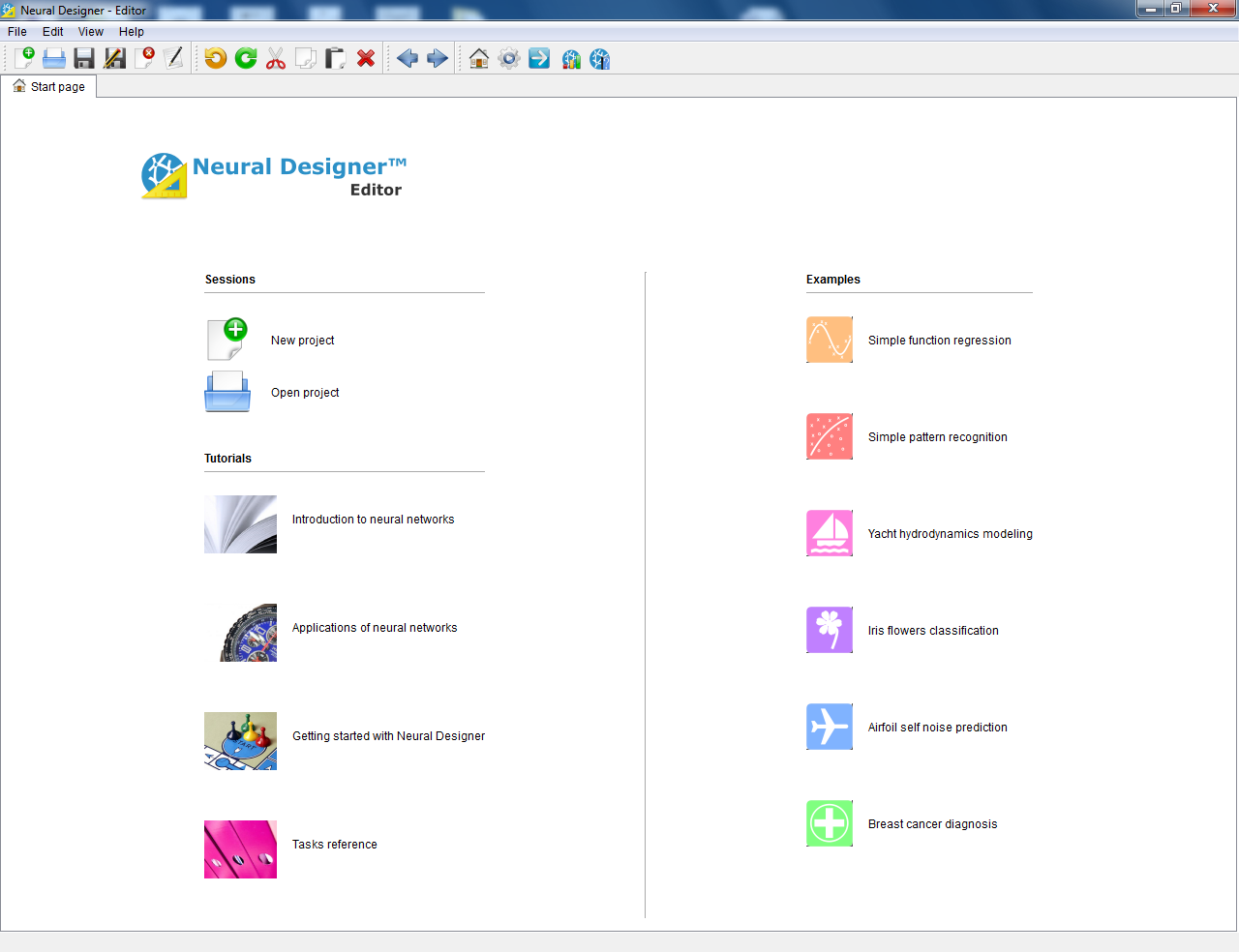Open Introduction to neural networks tutorial link

(374, 520)
